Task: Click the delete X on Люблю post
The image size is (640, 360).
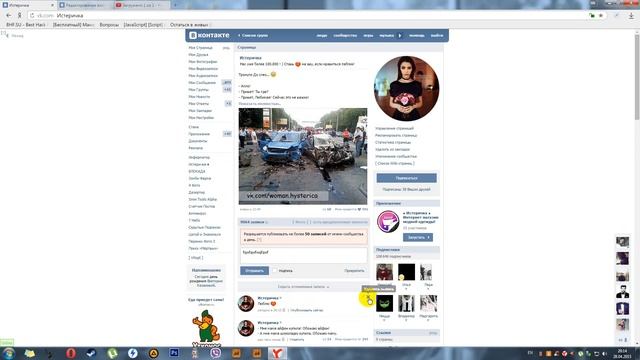Action: click(x=367, y=297)
